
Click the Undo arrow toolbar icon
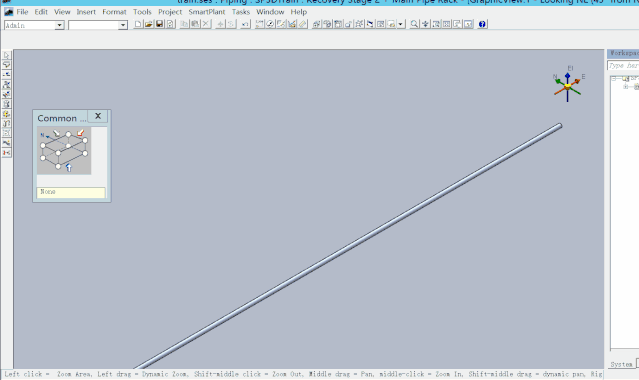point(245,24)
